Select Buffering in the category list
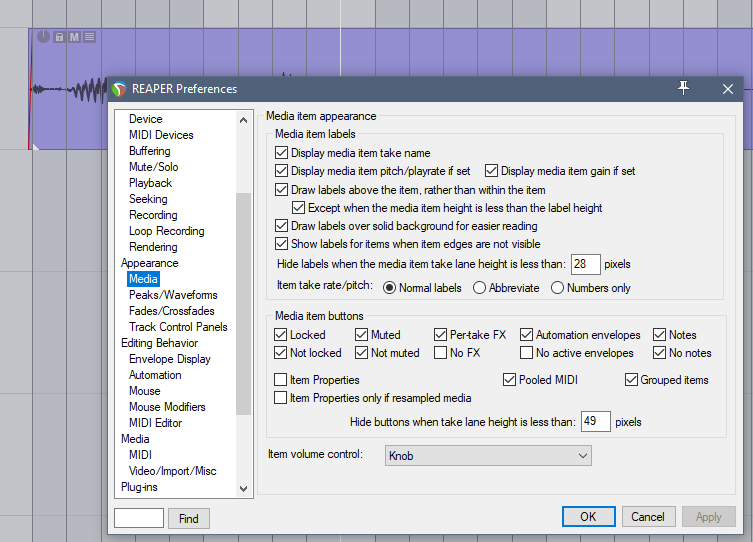 [x=149, y=151]
